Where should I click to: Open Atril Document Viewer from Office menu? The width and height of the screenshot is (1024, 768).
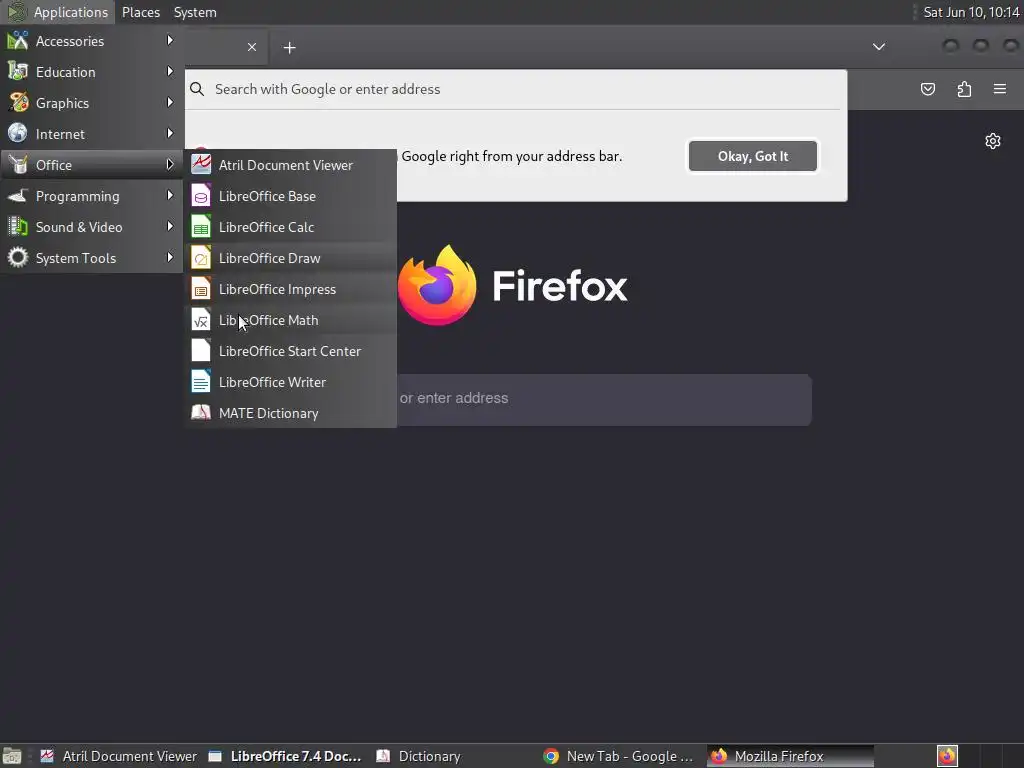291,165
